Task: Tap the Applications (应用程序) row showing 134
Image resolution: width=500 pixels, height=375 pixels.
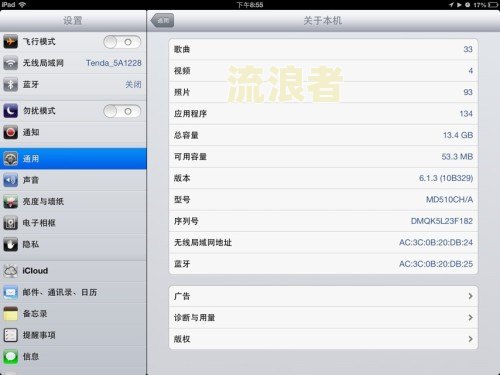Action: point(323,114)
